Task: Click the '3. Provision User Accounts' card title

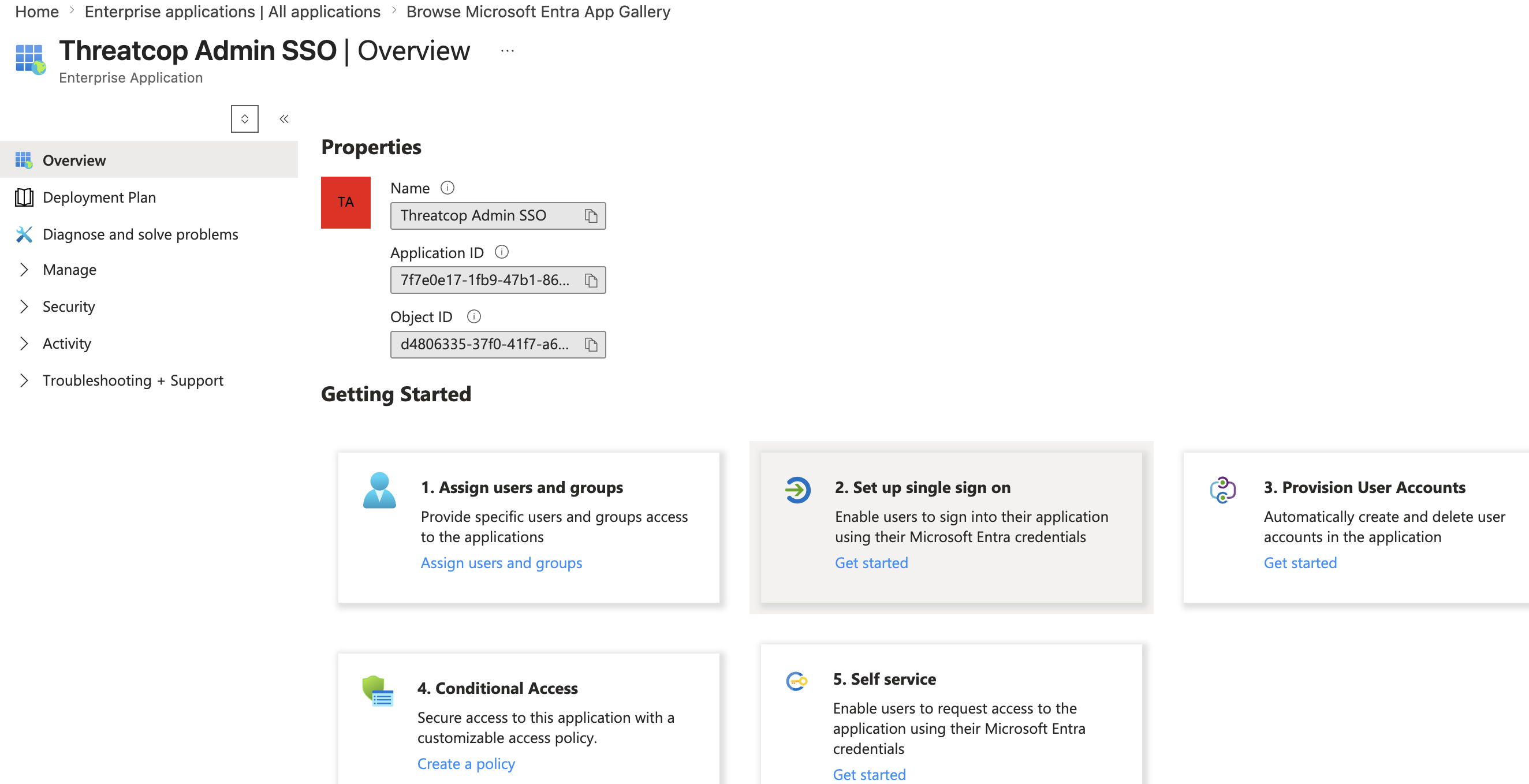Action: 1364,488
